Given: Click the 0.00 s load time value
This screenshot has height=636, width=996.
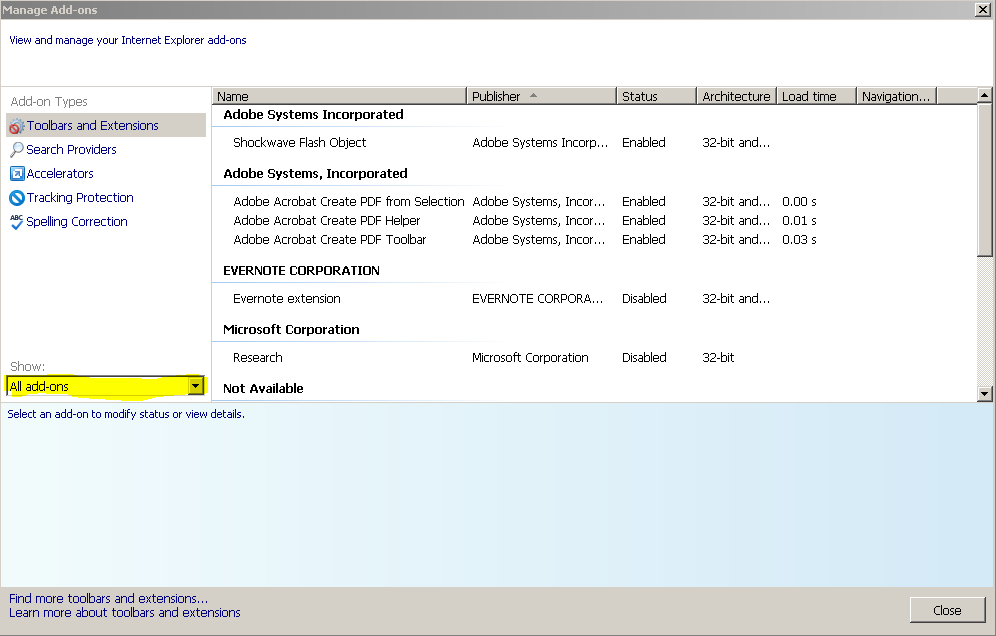Looking at the screenshot, I should point(799,201).
